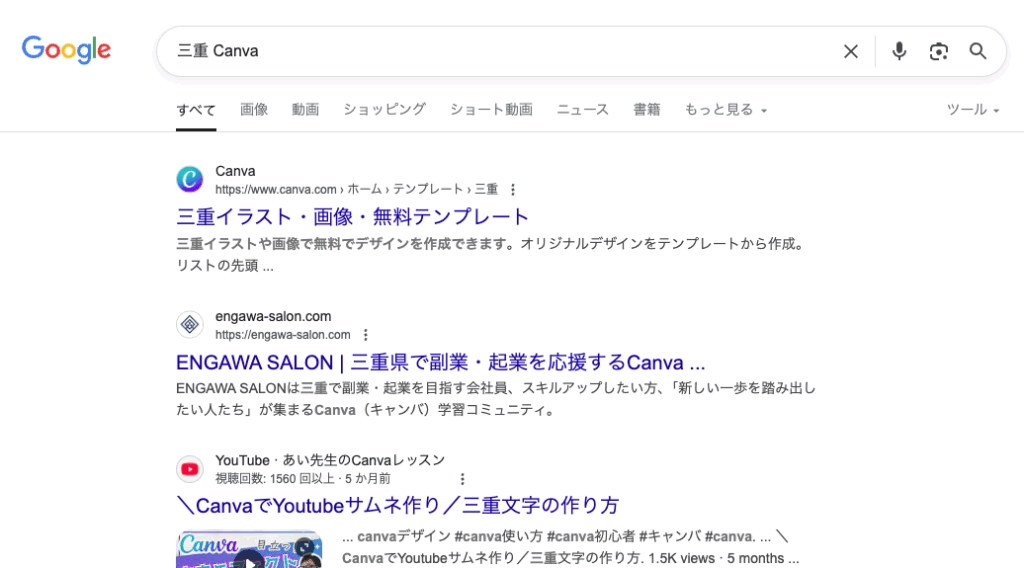Switch to the 動画 tab
This screenshot has width=1024, height=568.
coord(305,110)
